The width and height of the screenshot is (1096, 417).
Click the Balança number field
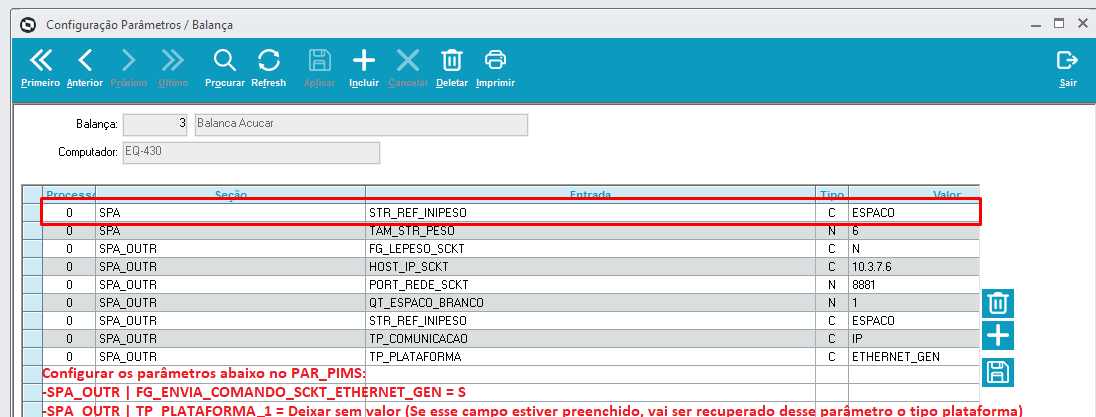(155, 124)
